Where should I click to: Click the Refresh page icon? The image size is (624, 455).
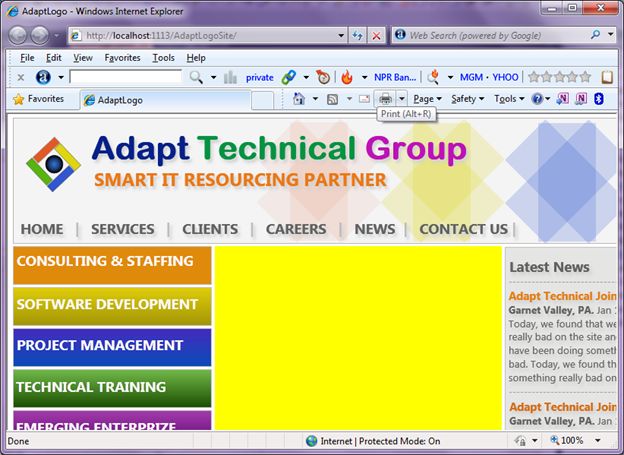(357, 36)
